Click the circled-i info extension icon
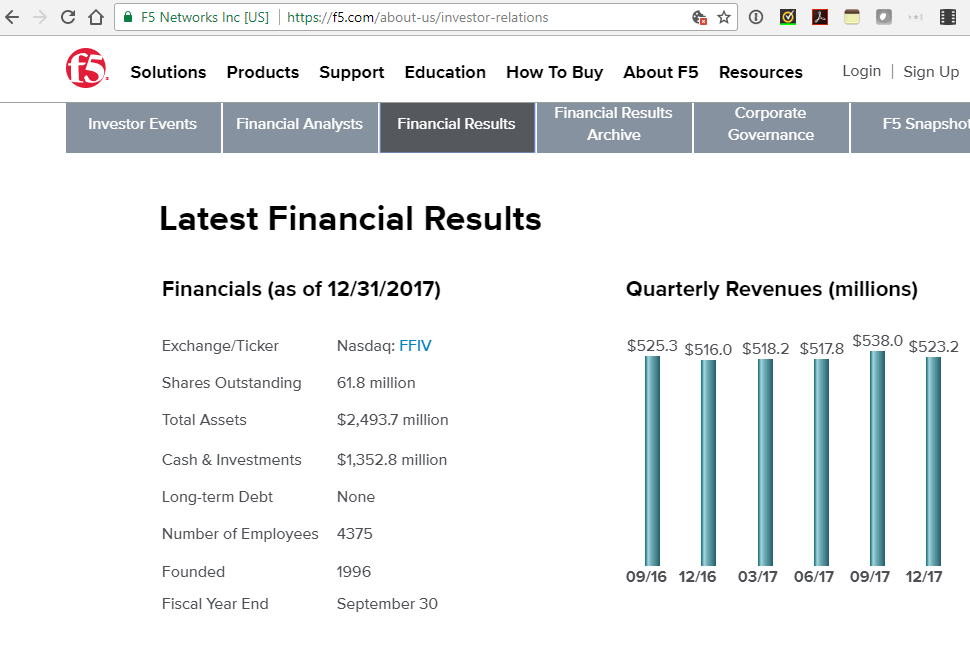The width and height of the screenshot is (970, 667). [x=755, y=16]
